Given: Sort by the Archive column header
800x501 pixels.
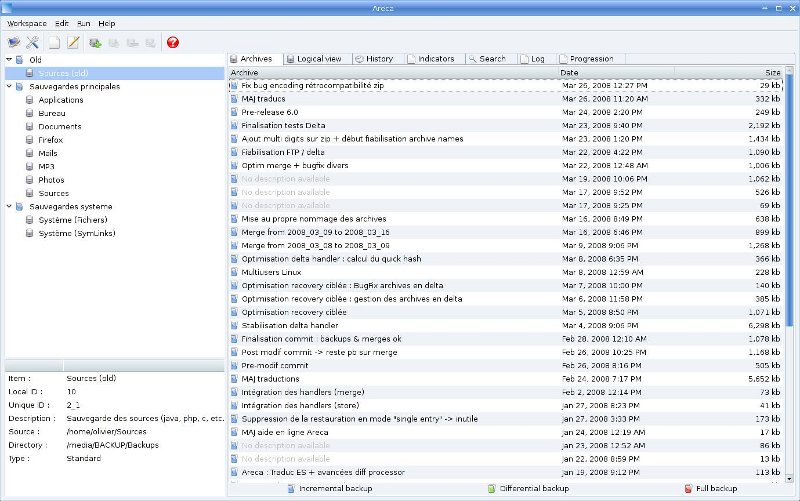Looking at the screenshot, I should [393, 72].
